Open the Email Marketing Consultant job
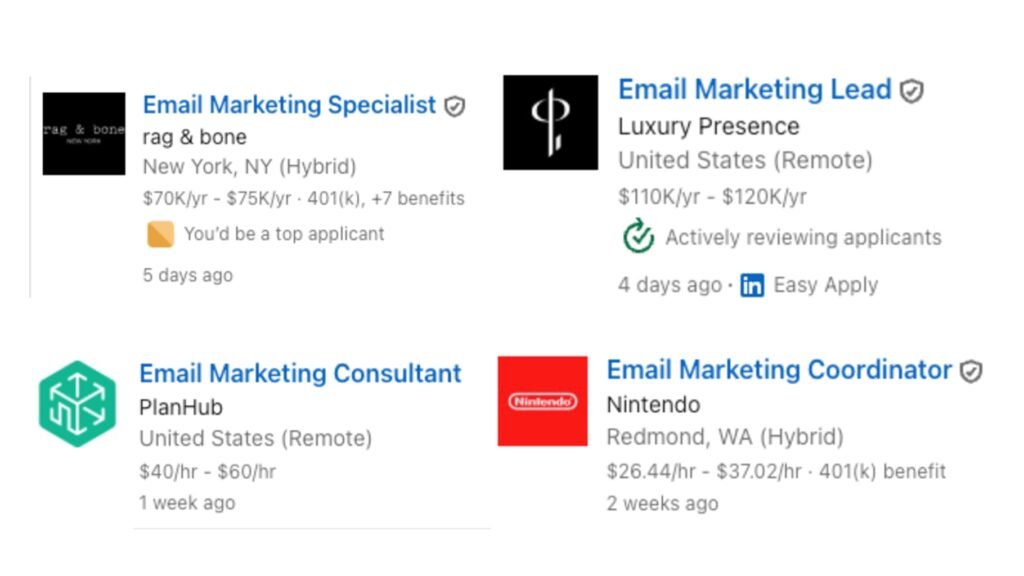The height and width of the screenshot is (576, 1024). tap(300, 373)
